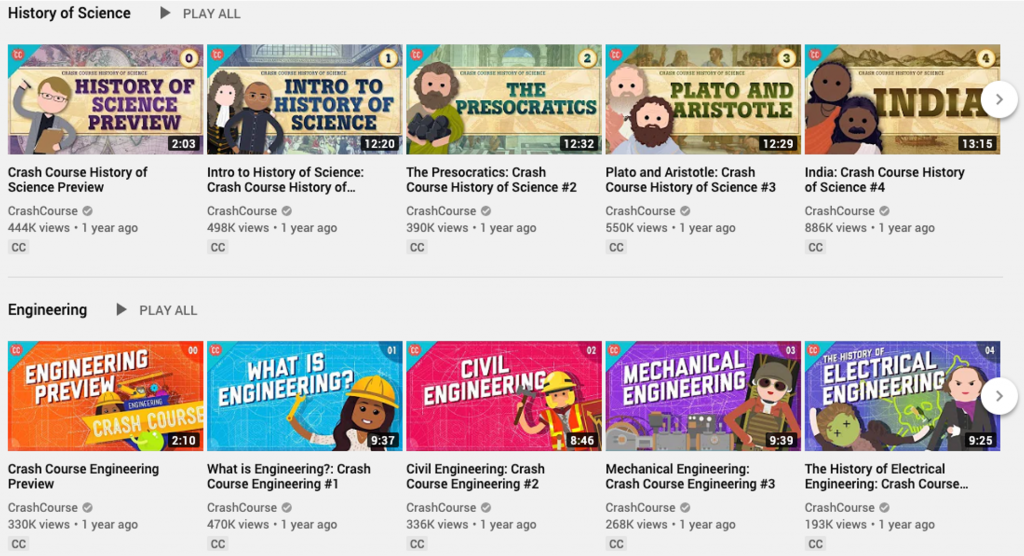
Task: Click CrashCourse channel under Mechanical Engineering video
Action: [x=640, y=508]
